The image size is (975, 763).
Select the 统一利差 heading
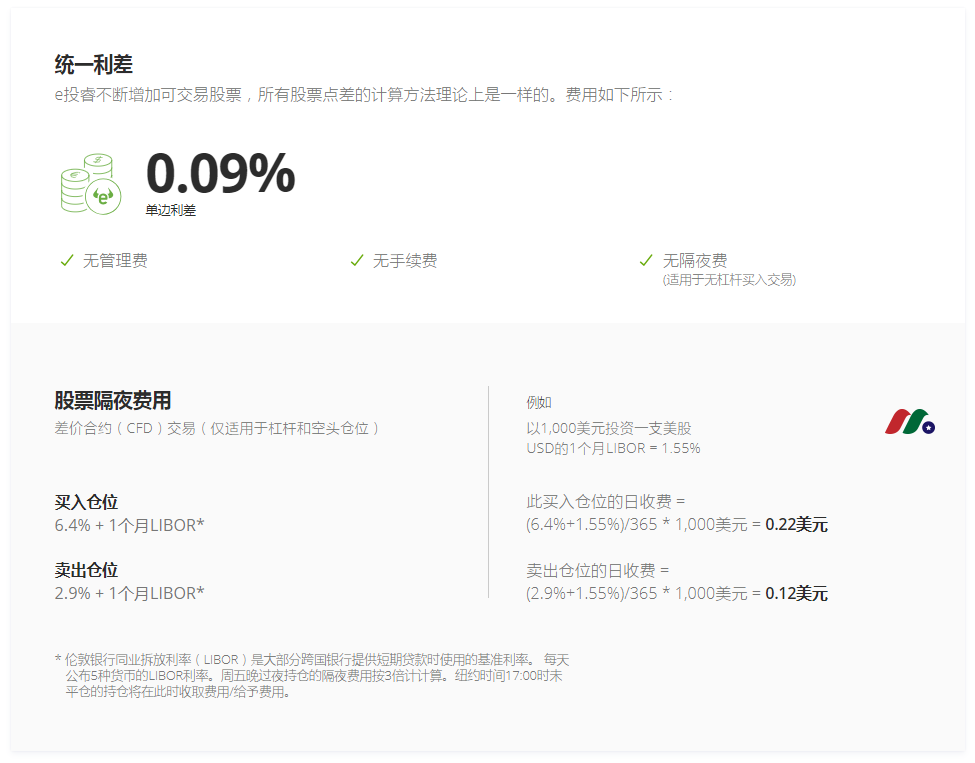point(93,64)
